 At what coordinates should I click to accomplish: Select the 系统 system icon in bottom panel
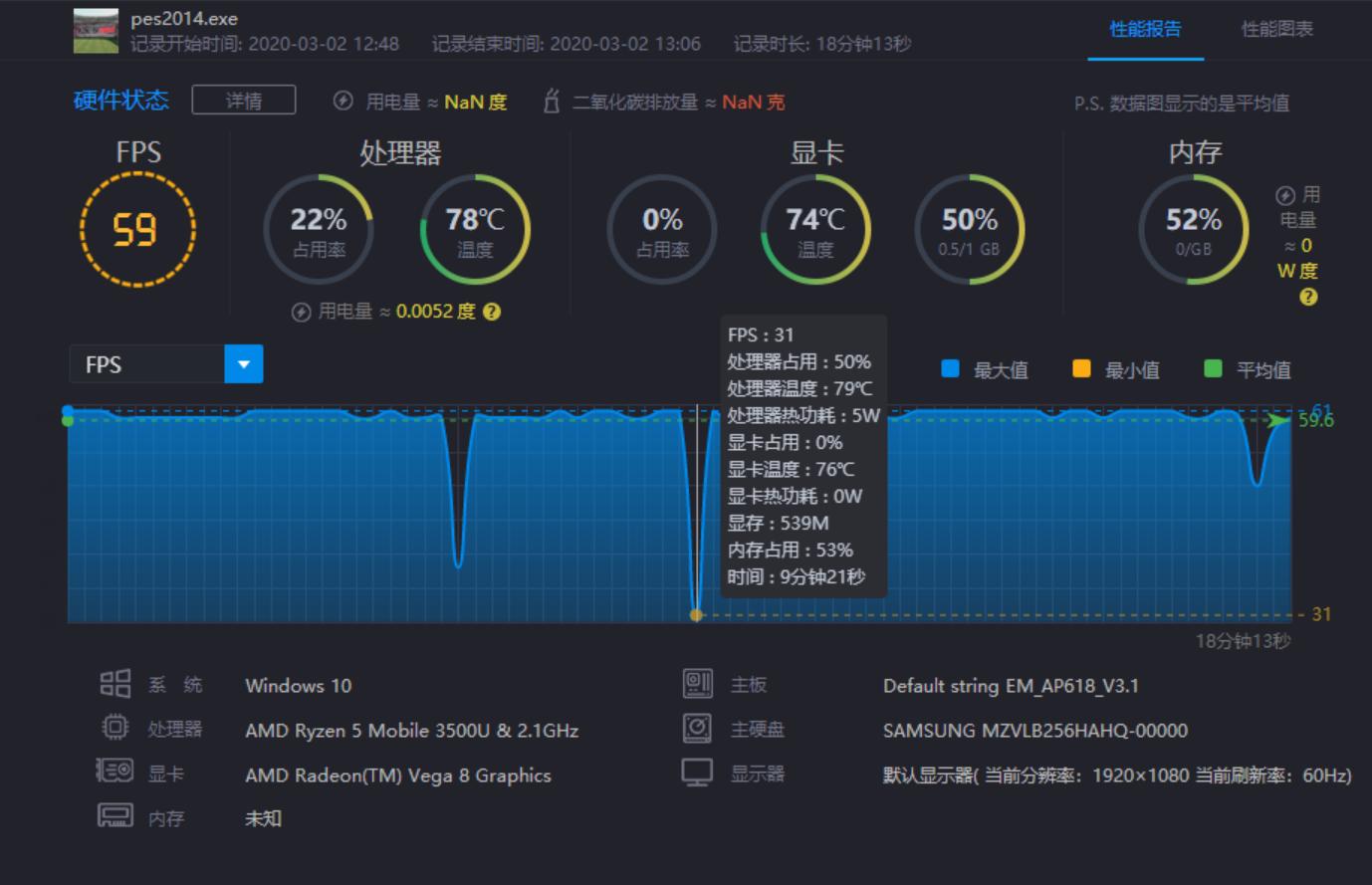click(115, 684)
